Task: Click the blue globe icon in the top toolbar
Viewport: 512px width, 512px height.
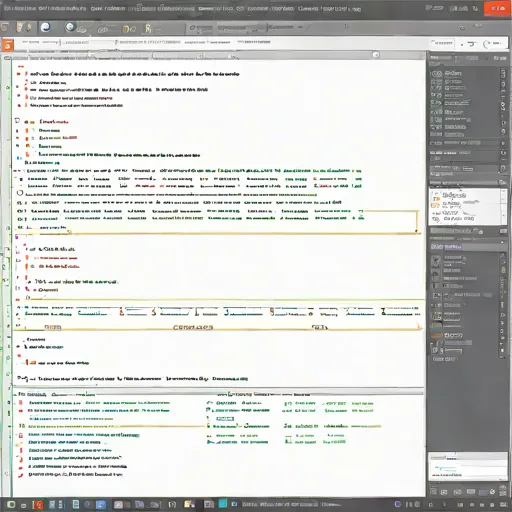Action: tap(45, 27)
